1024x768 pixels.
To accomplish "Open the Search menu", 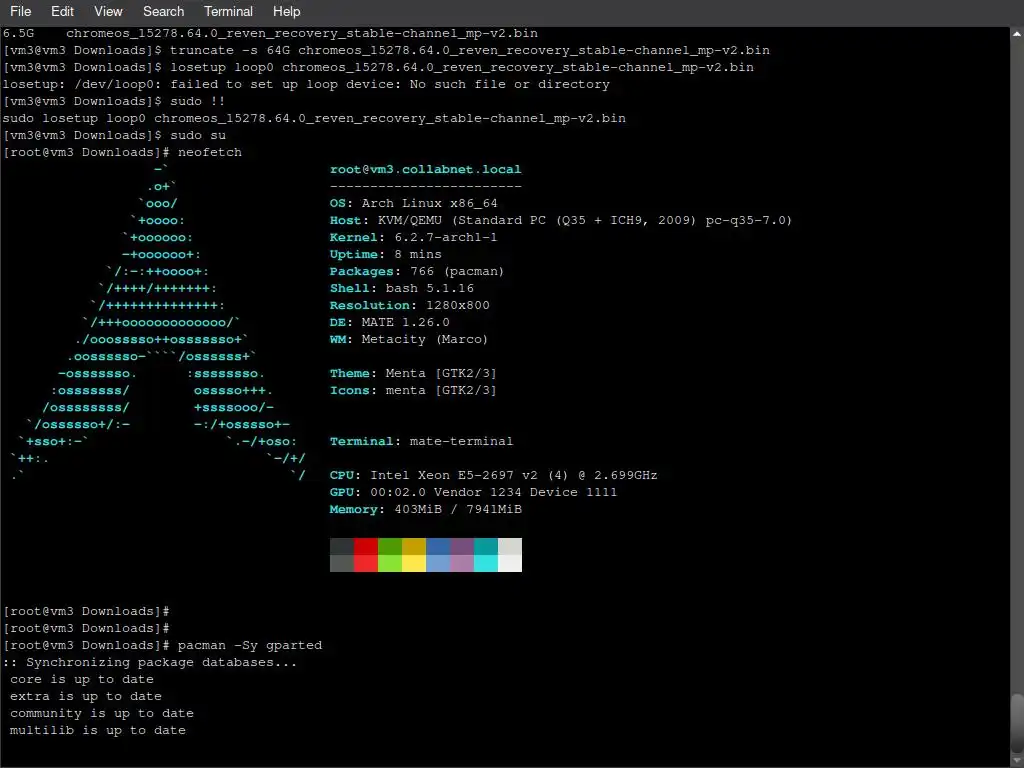I will (163, 12).
